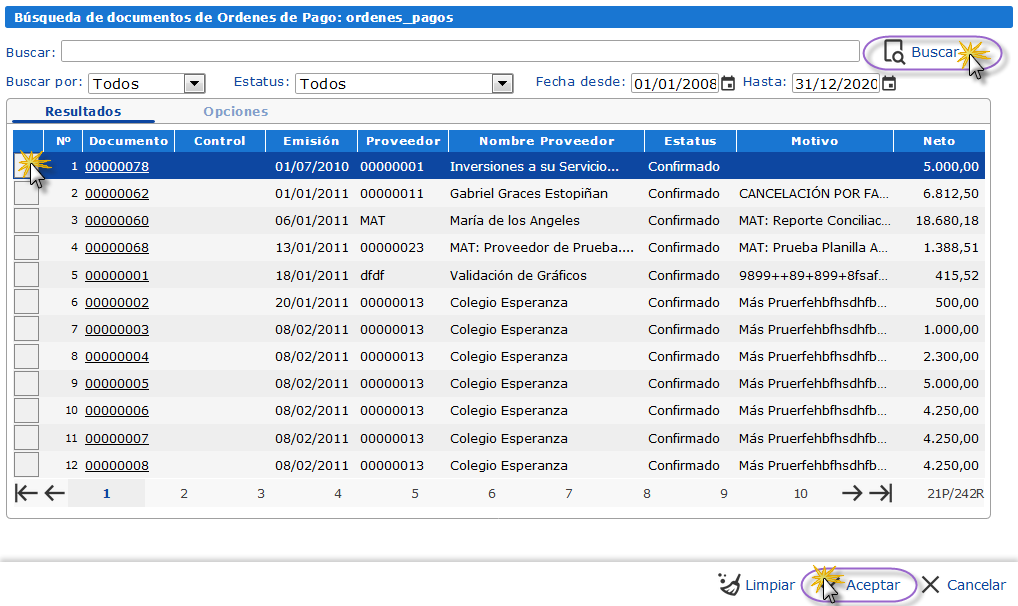Click the X icon next to Cancelar
This screenshot has width=1018, height=606.
click(930, 584)
